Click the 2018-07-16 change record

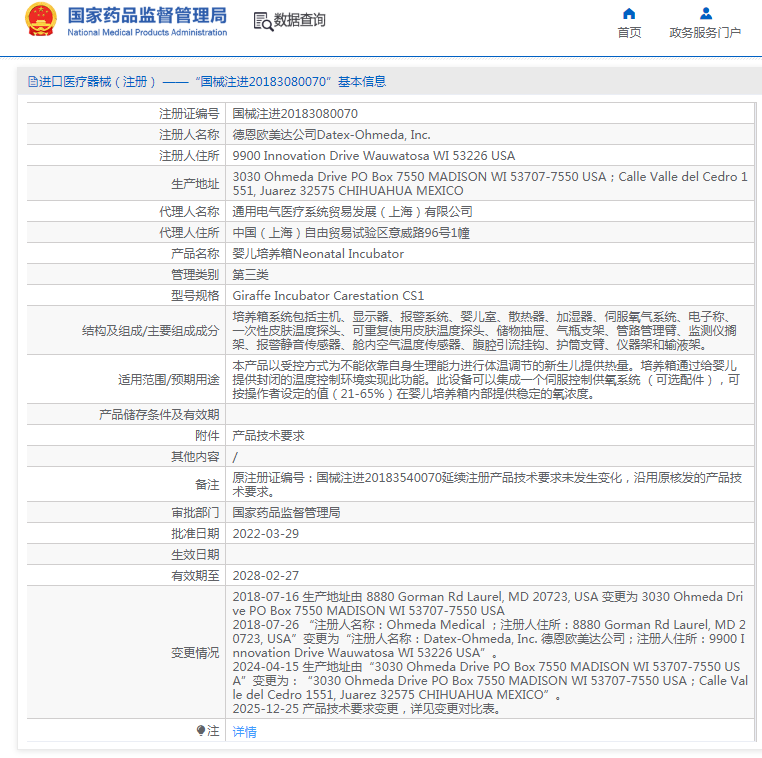487,603
